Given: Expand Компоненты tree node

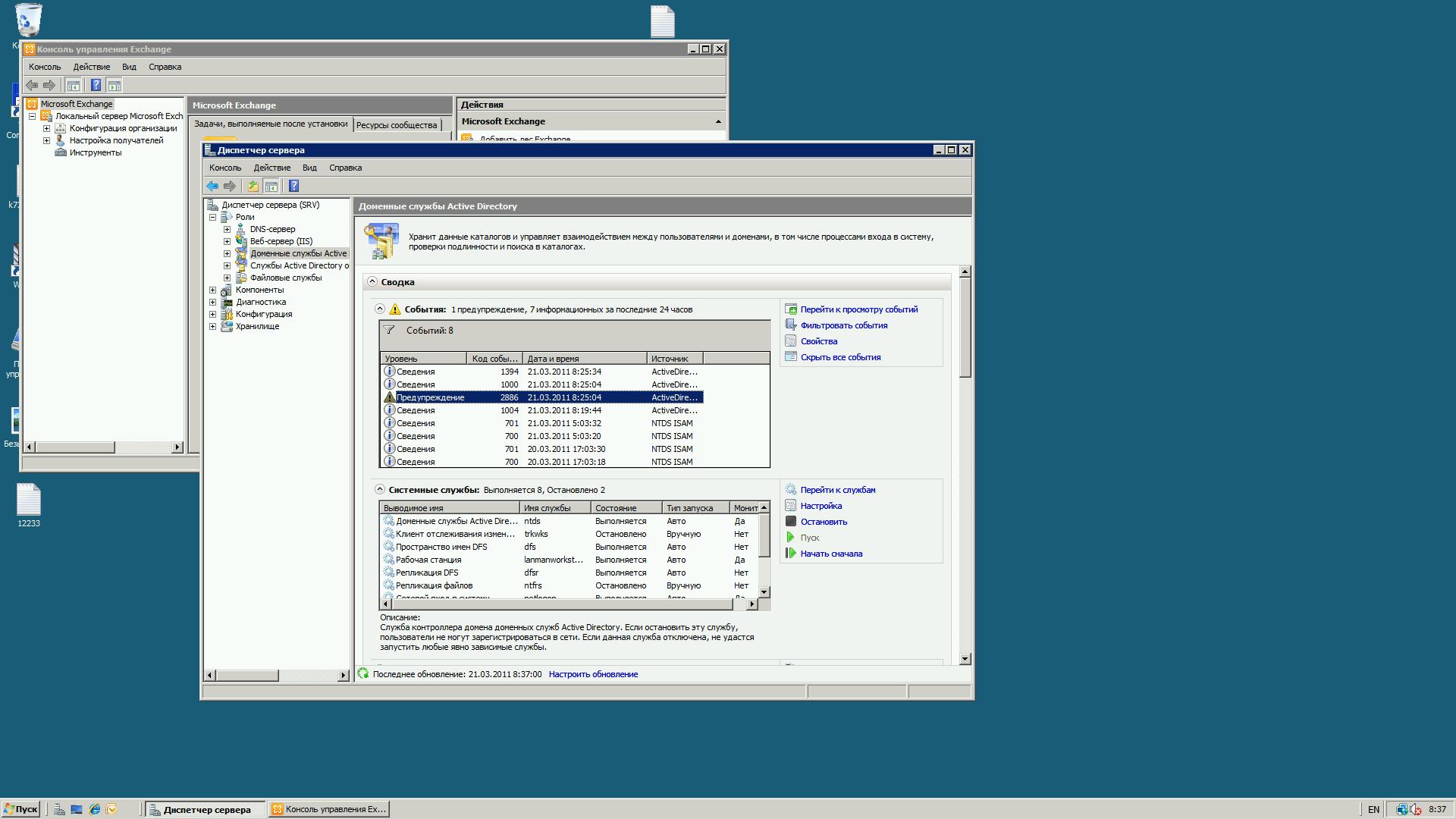Looking at the screenshot, I should click(212, 290).
